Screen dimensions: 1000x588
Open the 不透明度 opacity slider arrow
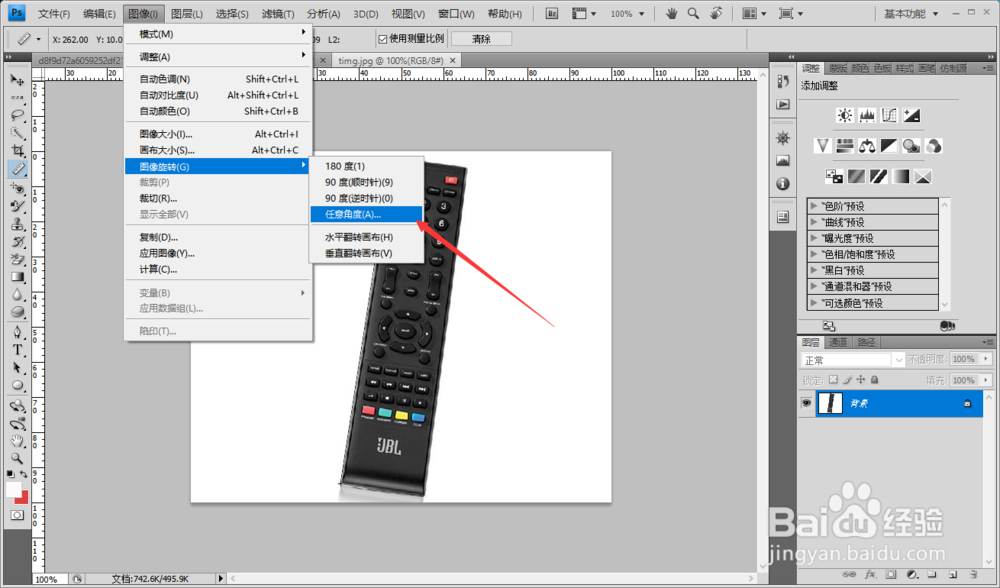click(x=986, y=359)
